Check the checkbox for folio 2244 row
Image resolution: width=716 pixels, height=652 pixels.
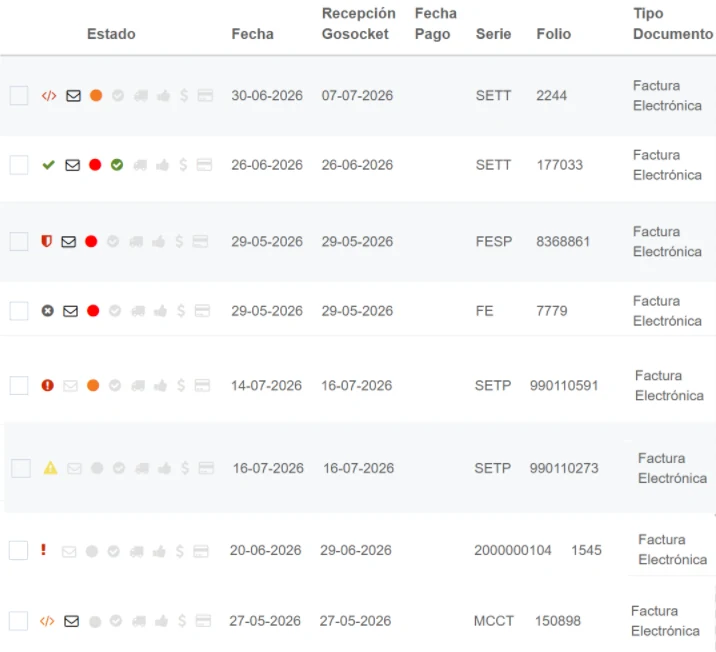19,95
